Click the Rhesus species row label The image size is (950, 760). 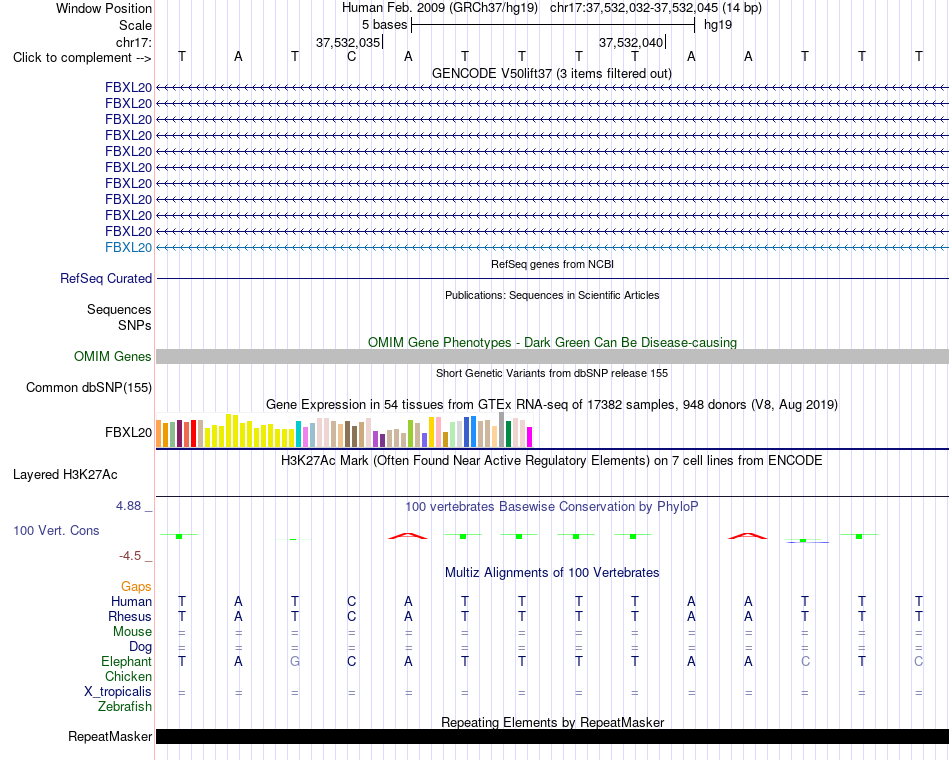130,616
